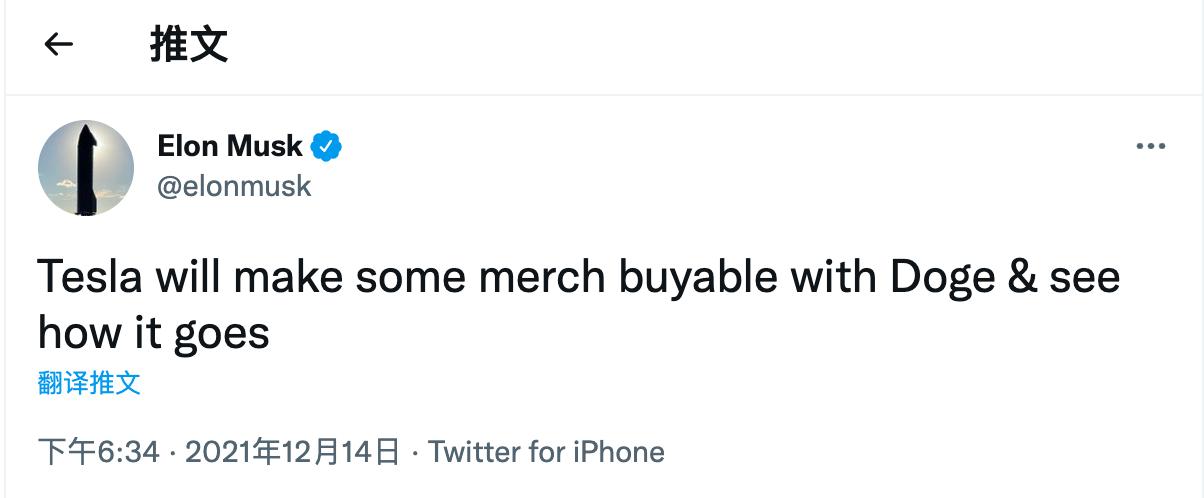Screen dimensions: 1204x498
Task: Click the 翻译推文 translate link
Action: click(89, 383)
